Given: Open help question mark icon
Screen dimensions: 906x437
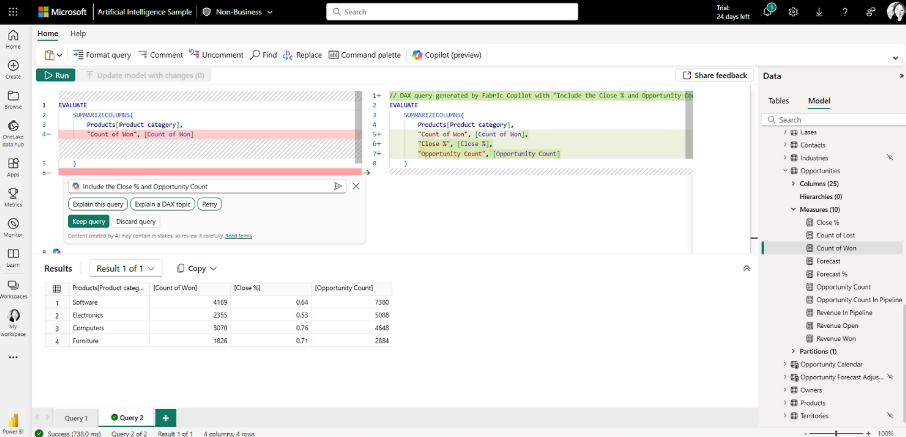Looking at the screenshot, I should (x=845, y=12).
